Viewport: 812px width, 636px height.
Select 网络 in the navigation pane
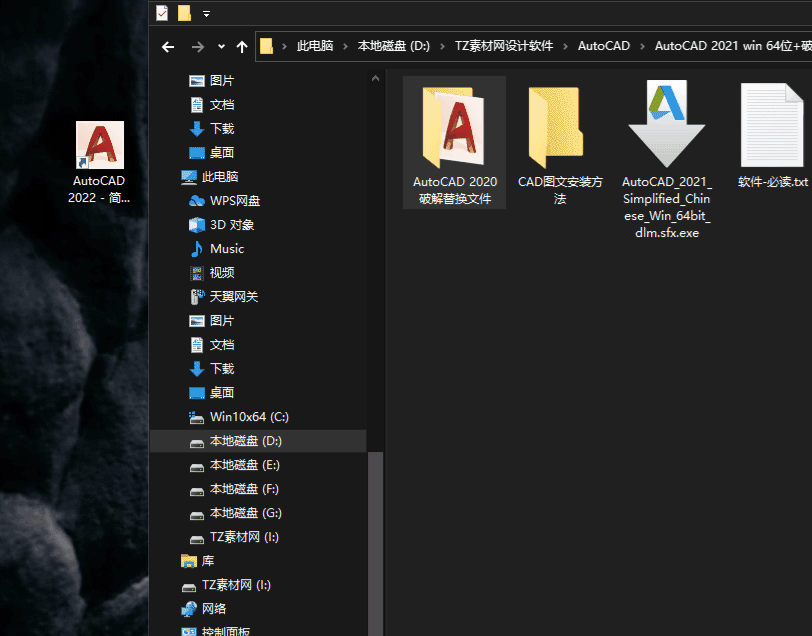(x=214, y=609)
